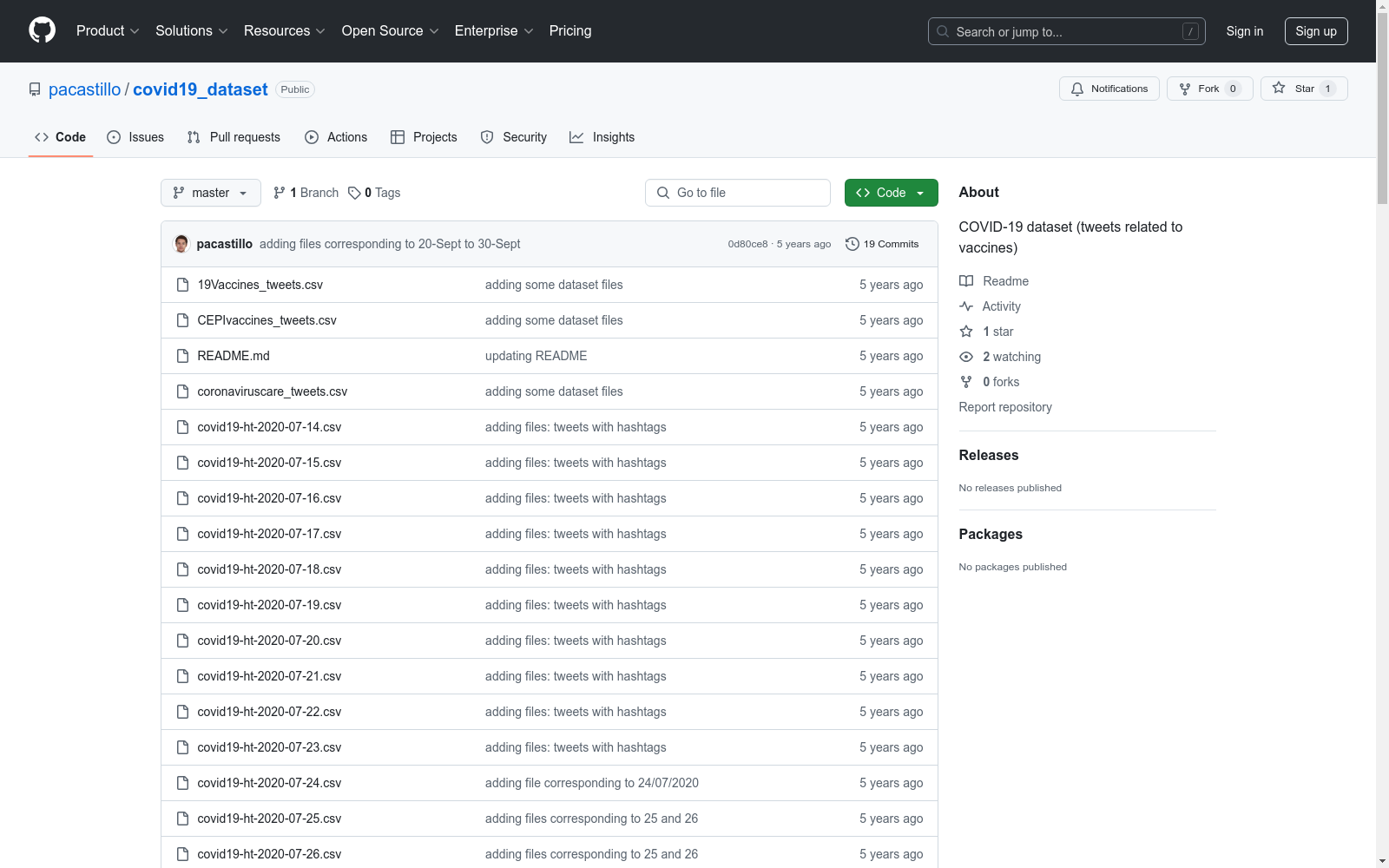Open covid19-ht-2020-07-20.csv file
This screenshot has width=1389, height=868.
pyautogui.click(x=269, y=641)
